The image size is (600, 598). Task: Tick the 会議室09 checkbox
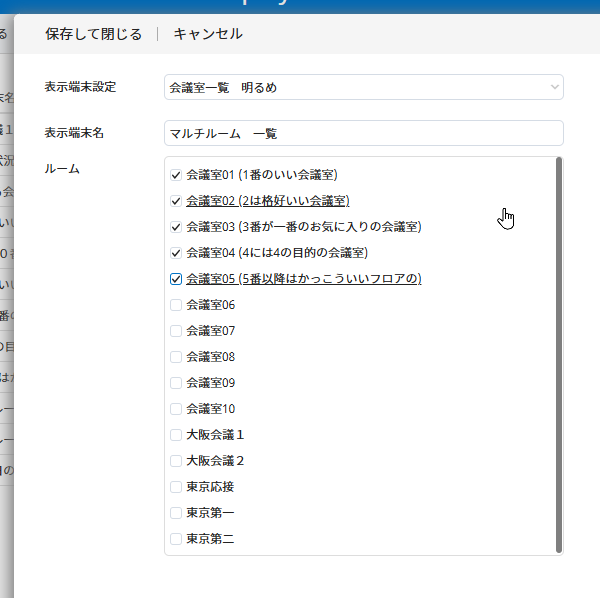click(x=176, y=383)
